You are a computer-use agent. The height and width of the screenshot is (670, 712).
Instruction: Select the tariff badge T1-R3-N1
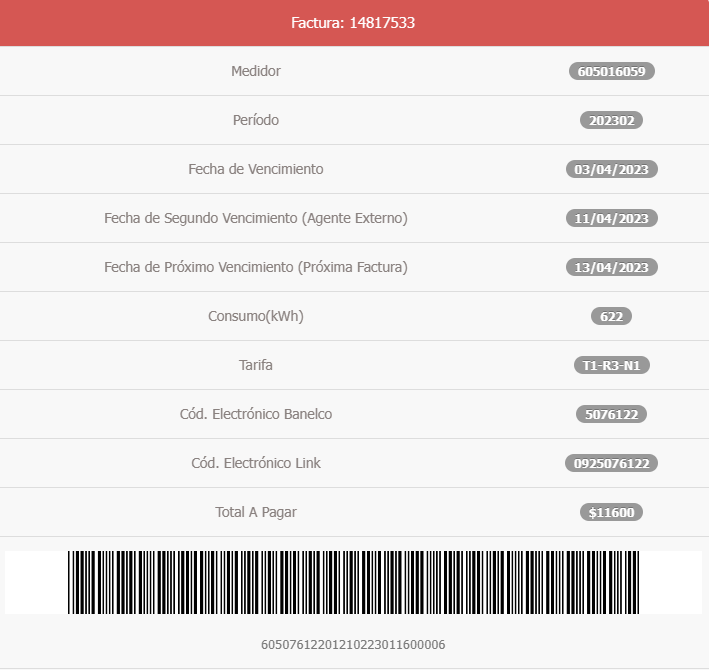(612, 365)
